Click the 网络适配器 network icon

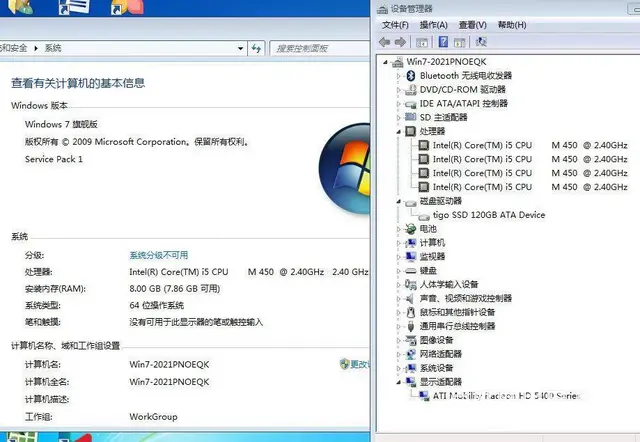411,354
